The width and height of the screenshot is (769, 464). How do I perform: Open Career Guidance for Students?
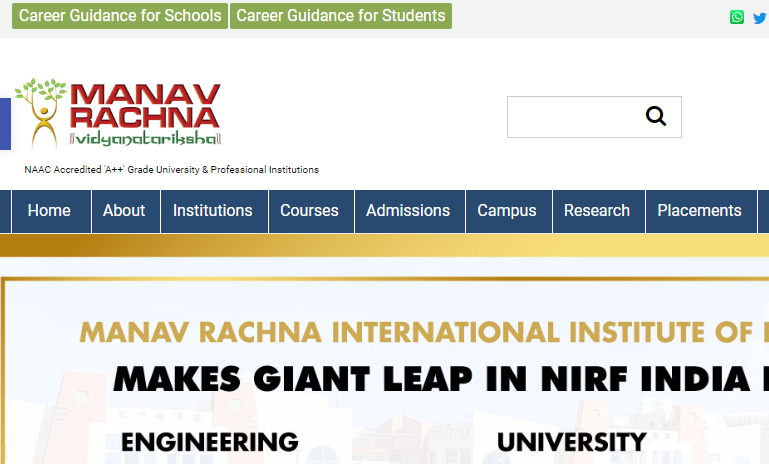tap(341, 16)
